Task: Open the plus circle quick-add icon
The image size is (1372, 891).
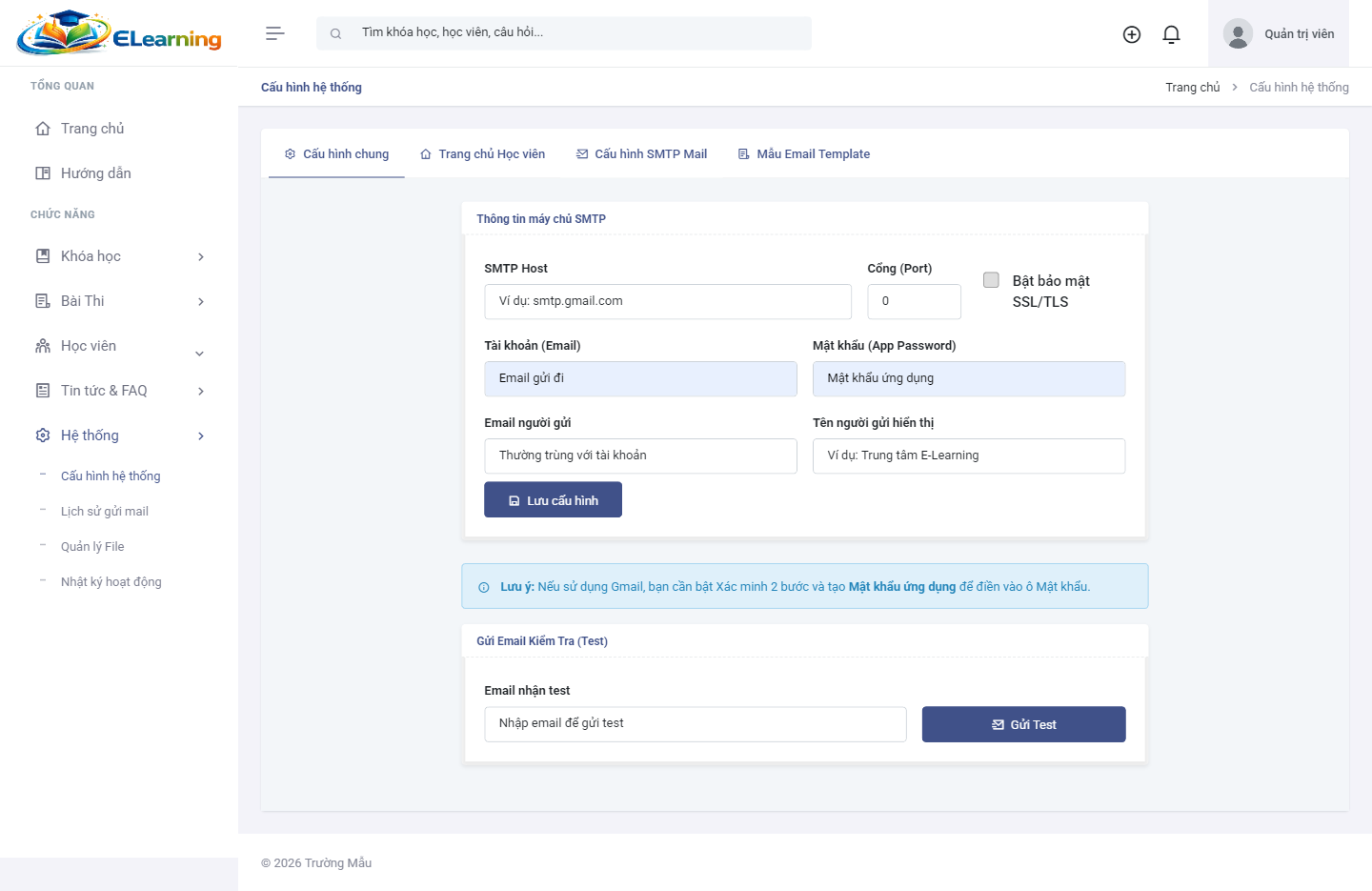Action: (1132, 34)
